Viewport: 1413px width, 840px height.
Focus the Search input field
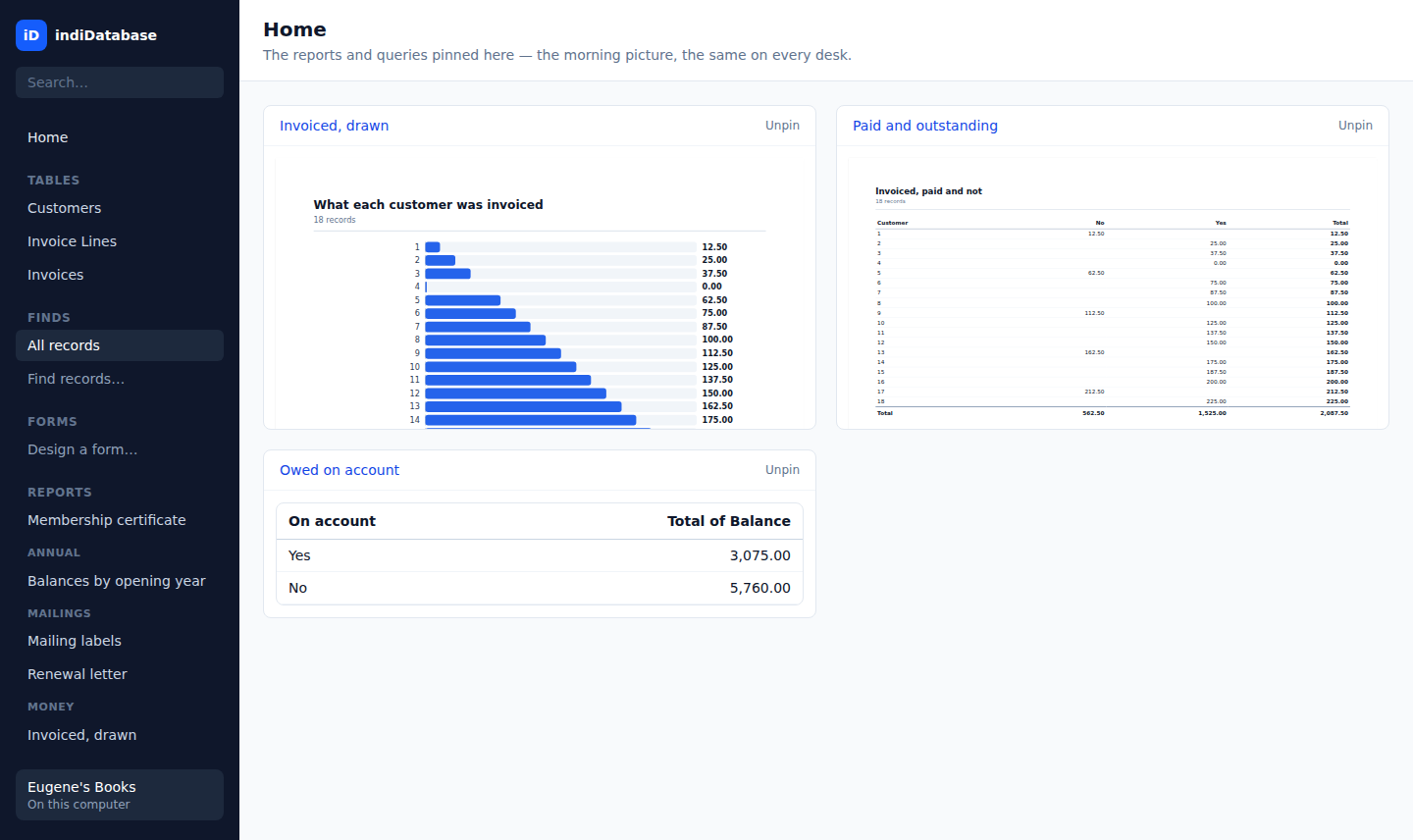pos(120,82)
